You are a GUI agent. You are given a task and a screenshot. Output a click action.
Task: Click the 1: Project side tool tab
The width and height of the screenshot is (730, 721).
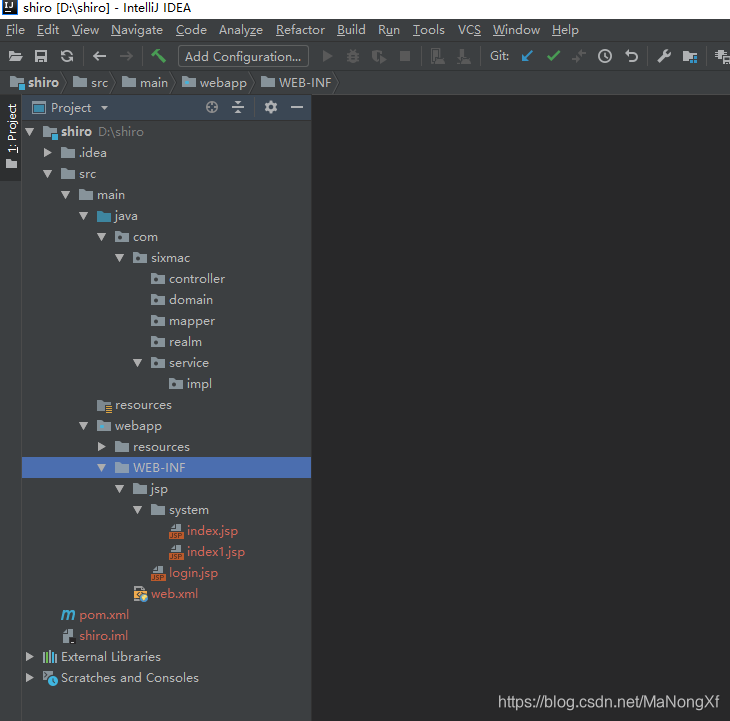[12, 135]
